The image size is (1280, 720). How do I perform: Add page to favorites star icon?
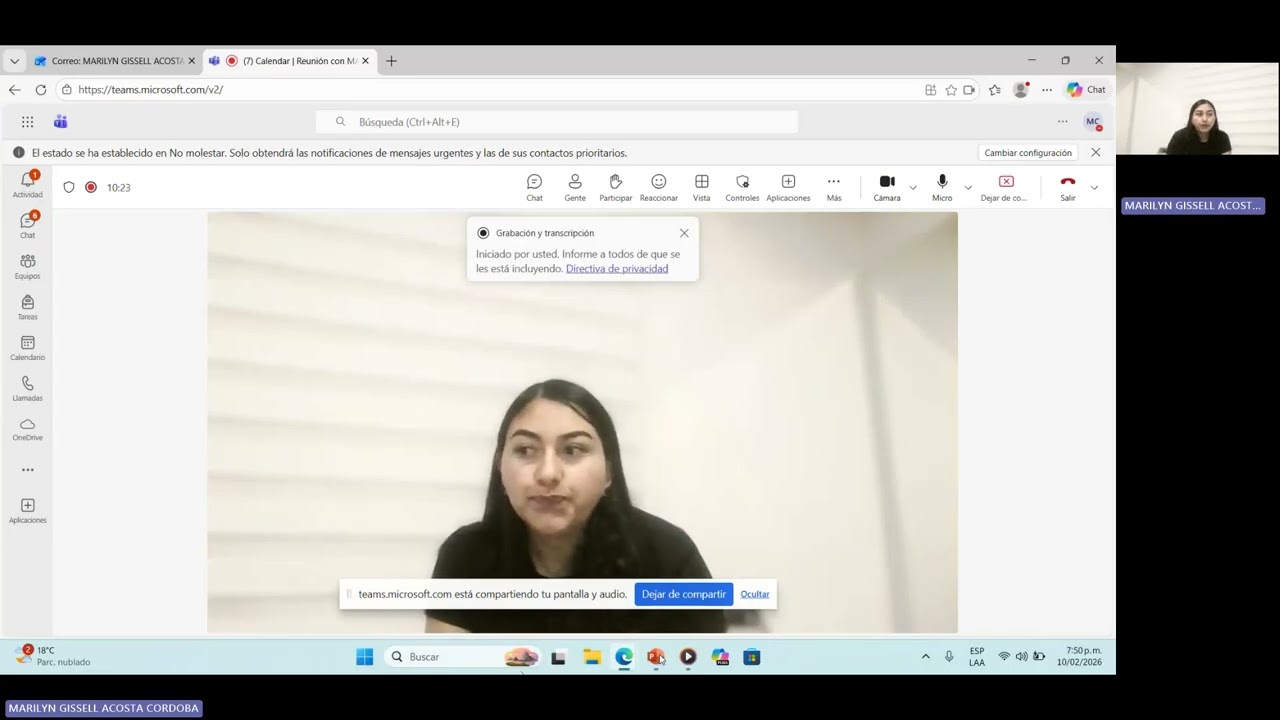point(951,90)
